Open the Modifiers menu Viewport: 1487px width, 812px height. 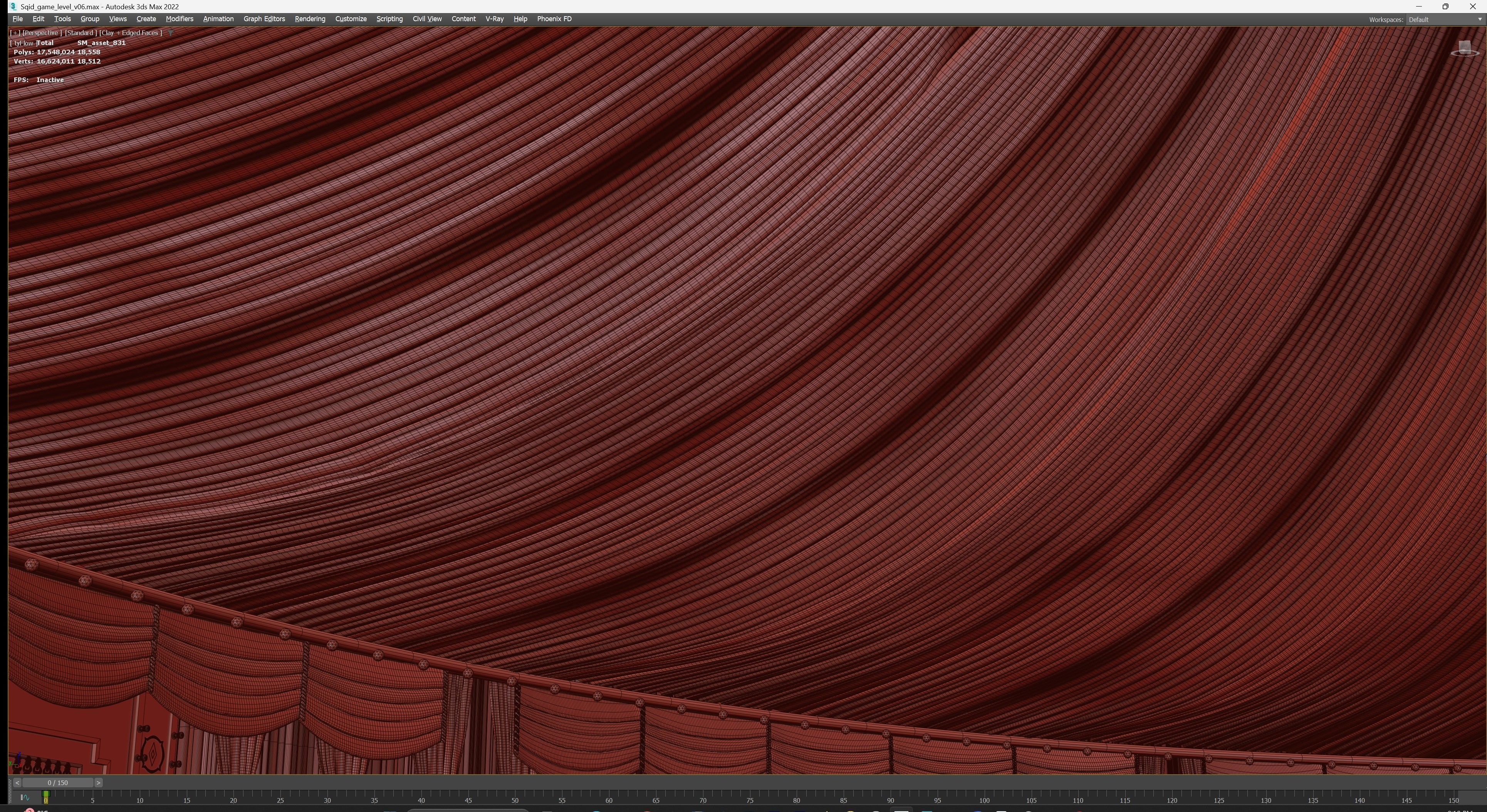click(x=179, y=19)
